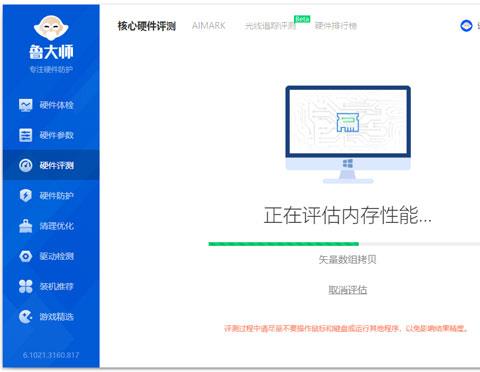Select the 清理优化 broom icon
This screenshot has width=480, height=372.
tap(26, 226)
